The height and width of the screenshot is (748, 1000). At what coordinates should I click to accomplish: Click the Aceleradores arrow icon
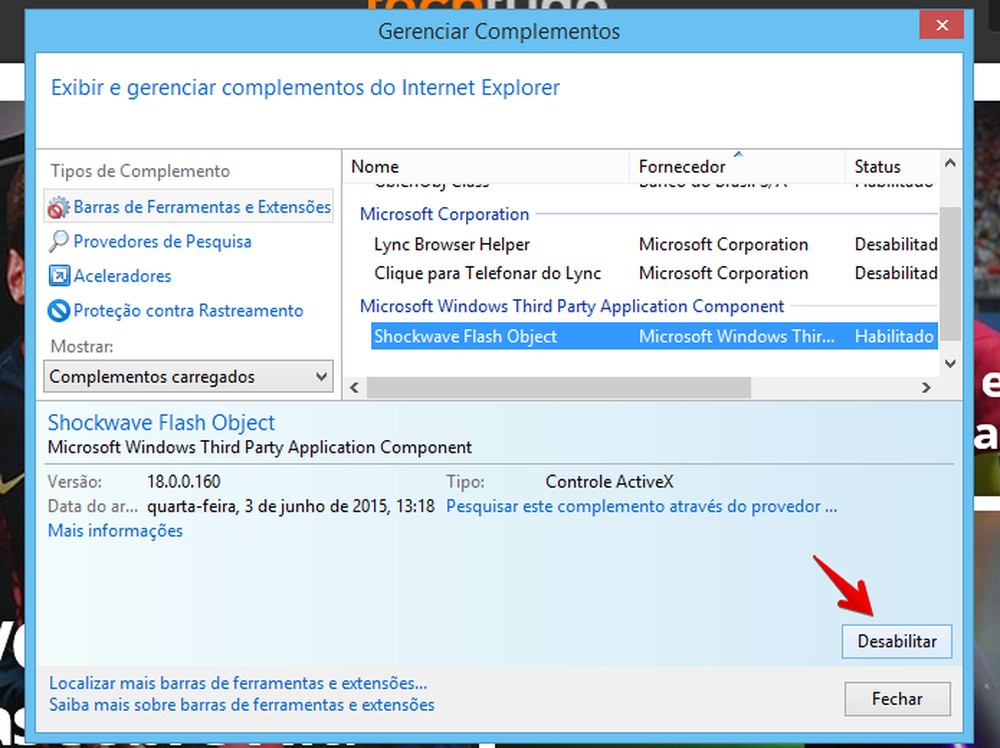[x=59, y=275]
